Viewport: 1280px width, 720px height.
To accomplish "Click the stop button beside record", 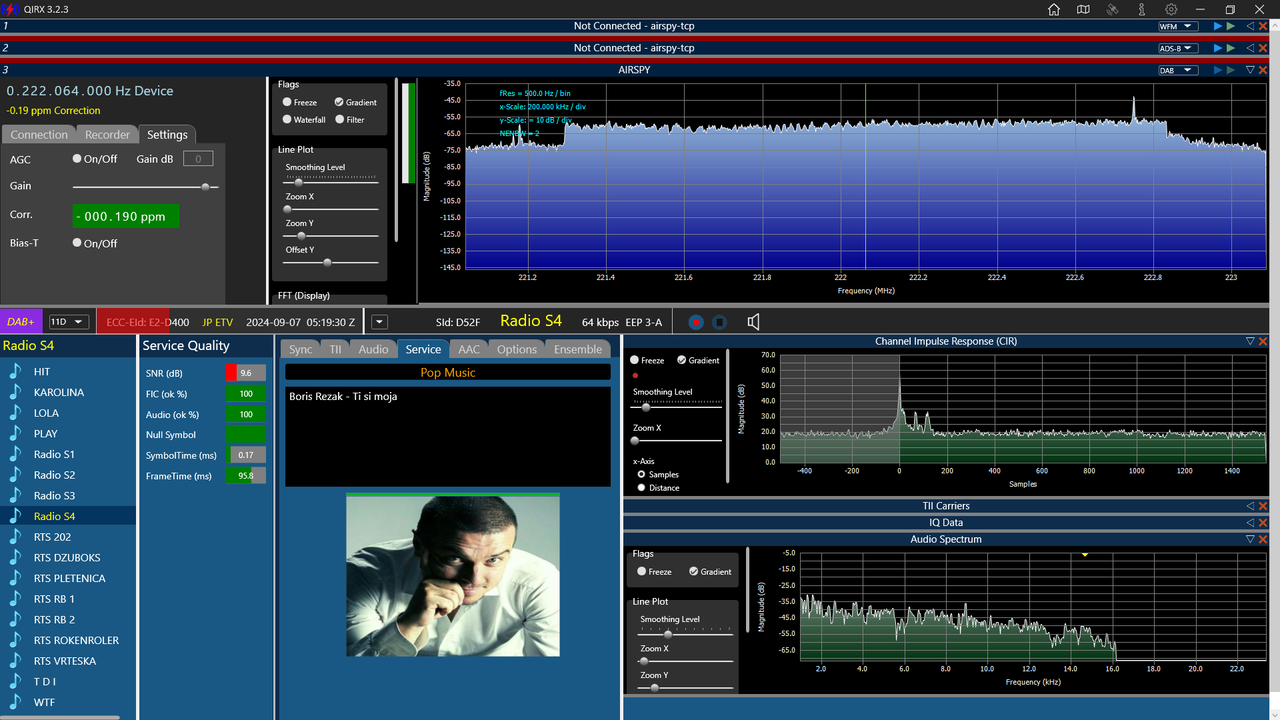I will [x=720, y=322].
